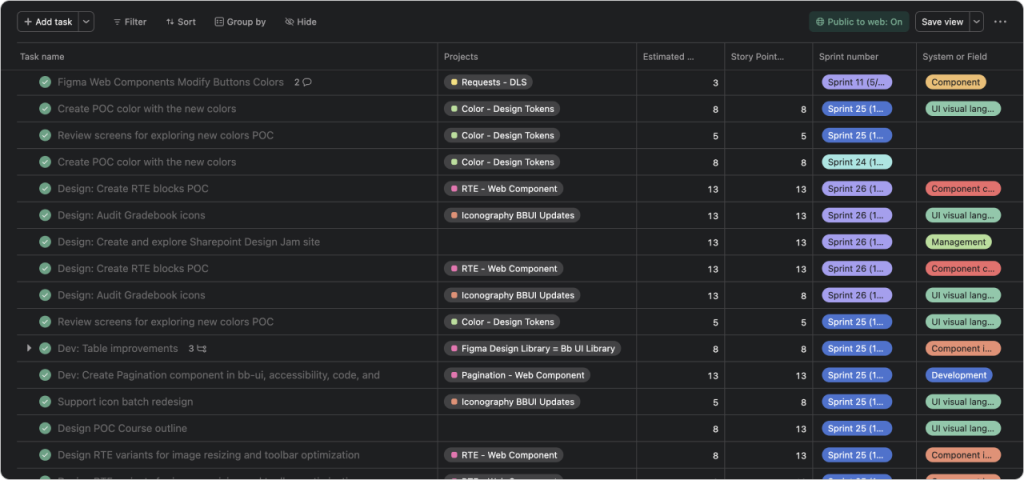
Task: Click the Projects column header
Action: 461,57
